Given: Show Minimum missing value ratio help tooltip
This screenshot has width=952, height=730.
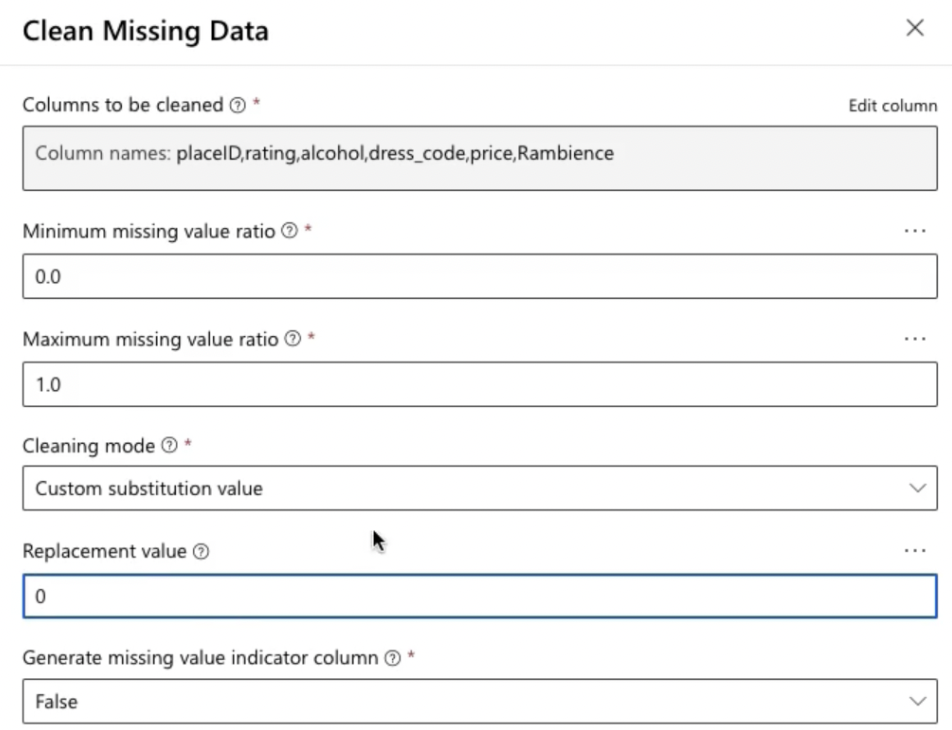Looking at the screenshot, I should pyautogui.click(x=290, y=231).
